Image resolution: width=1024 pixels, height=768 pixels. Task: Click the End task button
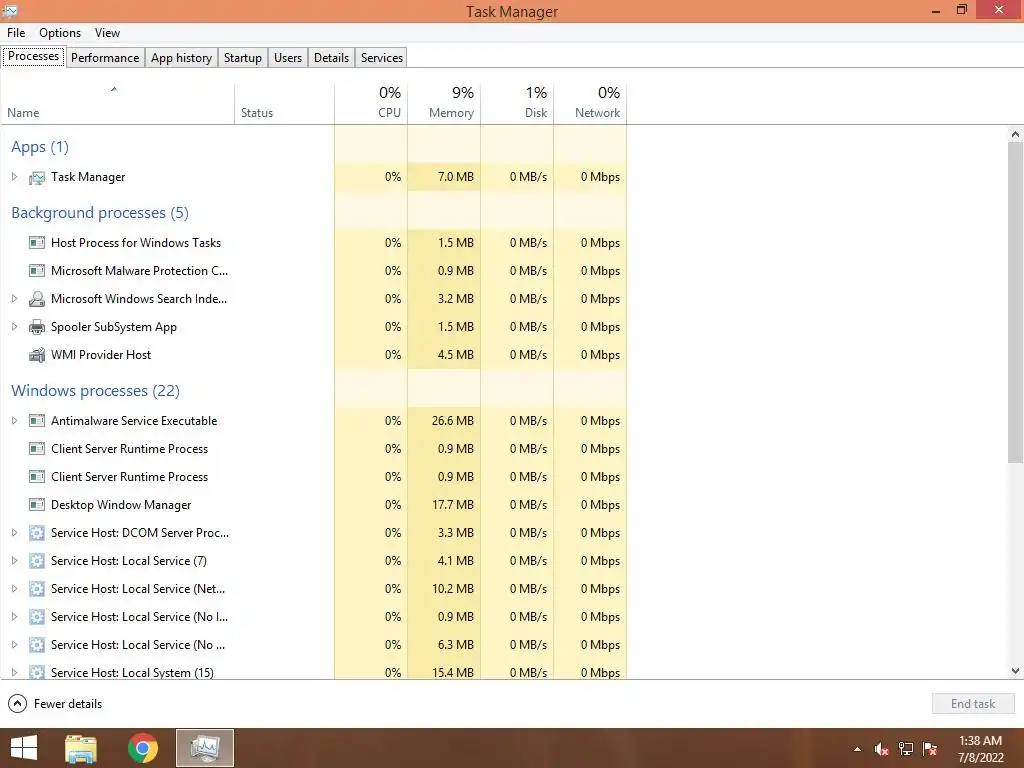(x=973, y=704)
